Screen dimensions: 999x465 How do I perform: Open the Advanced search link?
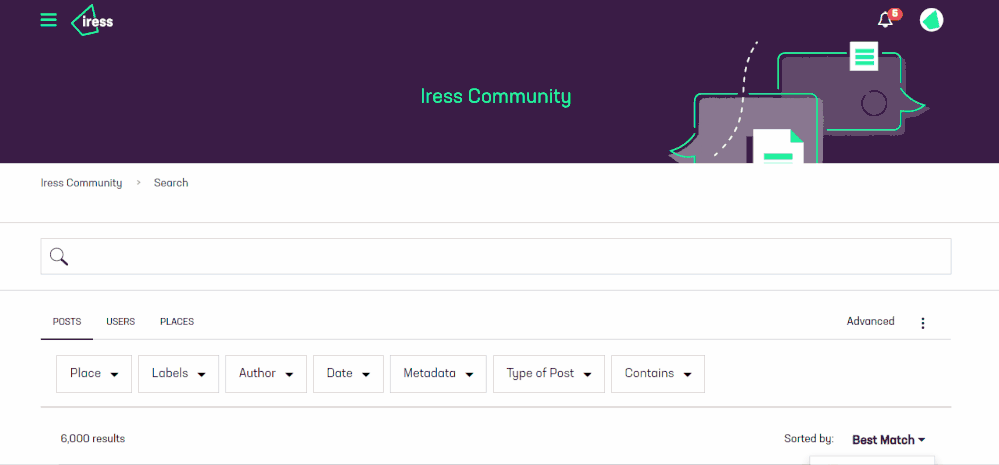pyautogui.click(x=870, y=321)
